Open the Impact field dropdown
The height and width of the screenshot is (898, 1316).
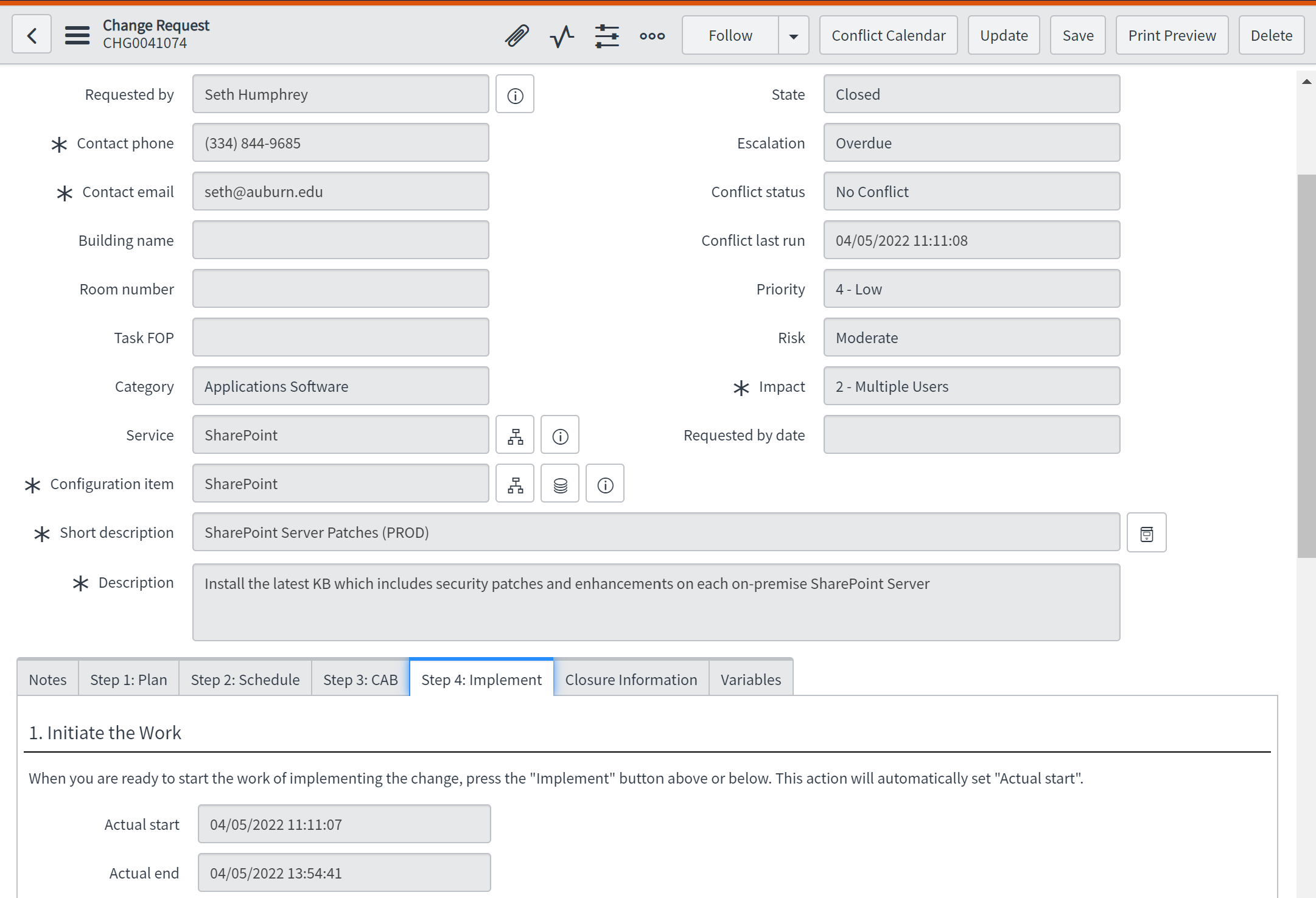pos(971,386)
